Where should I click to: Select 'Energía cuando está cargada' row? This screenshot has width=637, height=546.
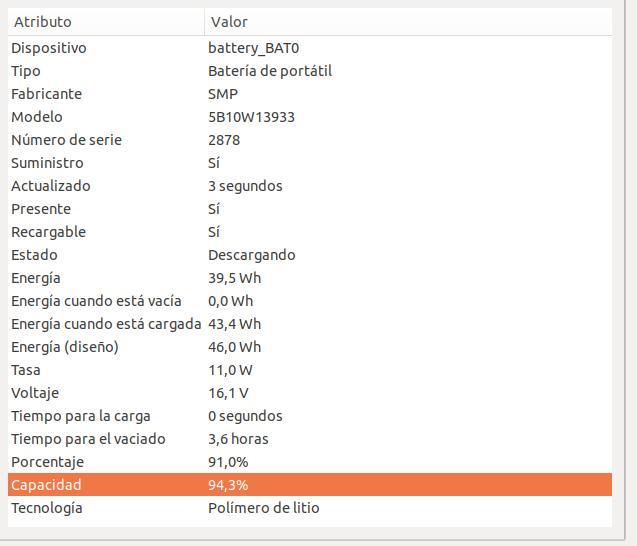pos(310,324)
